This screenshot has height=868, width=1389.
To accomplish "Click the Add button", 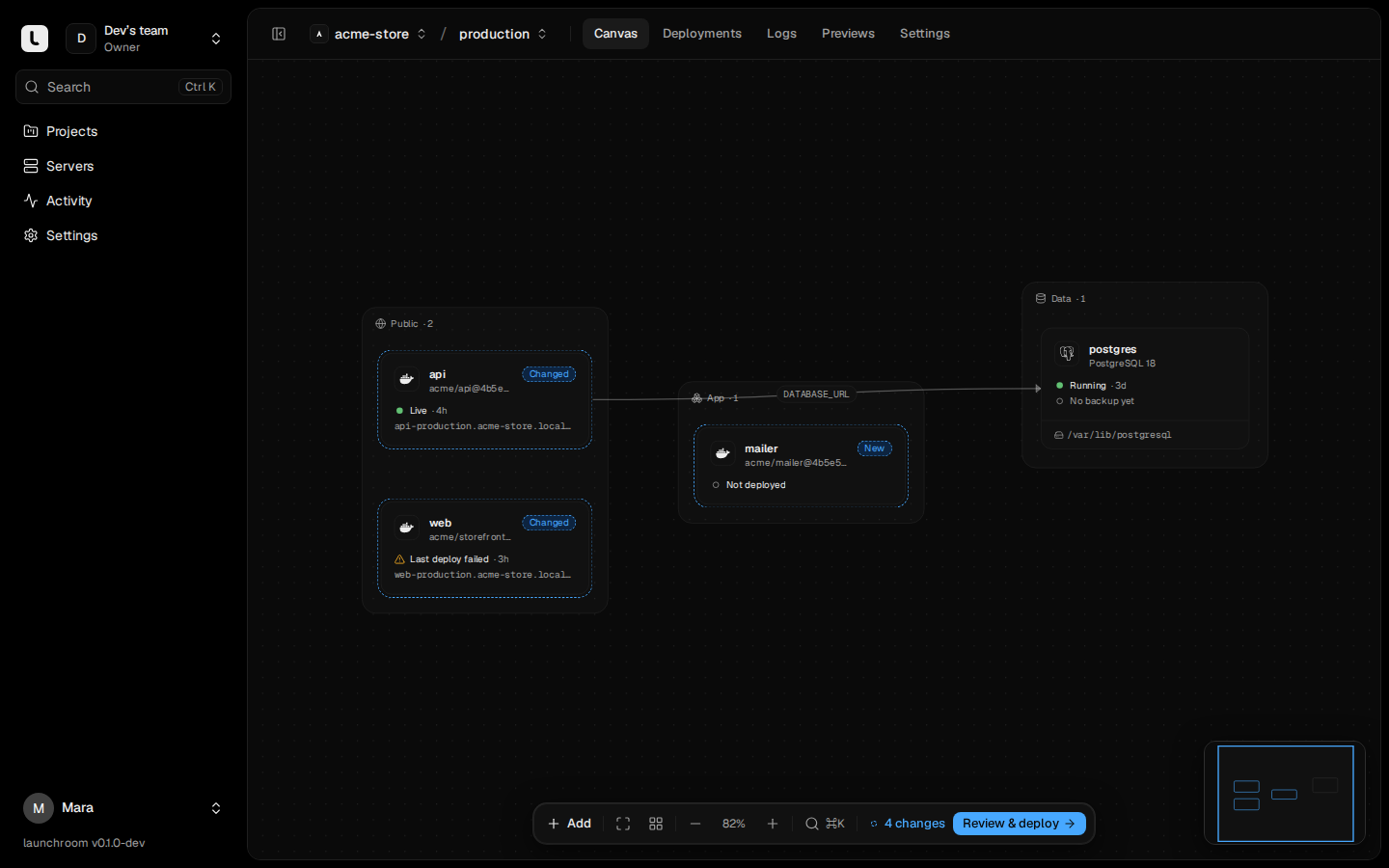I will (x=569, y=824).
